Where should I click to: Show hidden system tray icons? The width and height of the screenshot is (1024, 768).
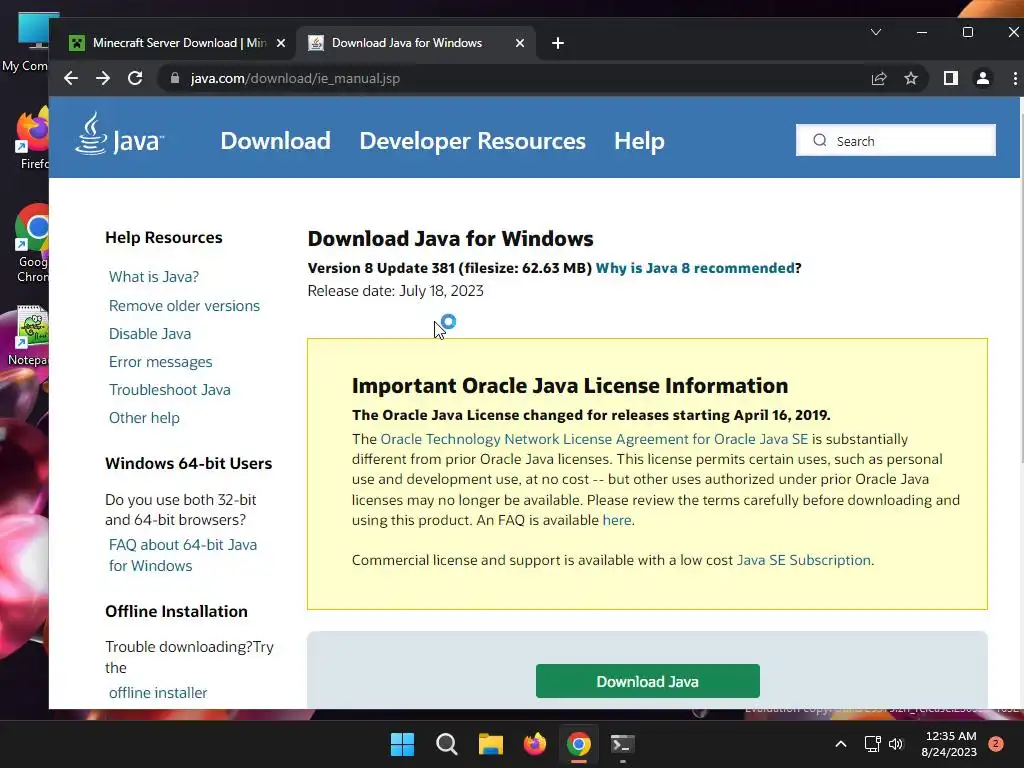click(841, 744)
